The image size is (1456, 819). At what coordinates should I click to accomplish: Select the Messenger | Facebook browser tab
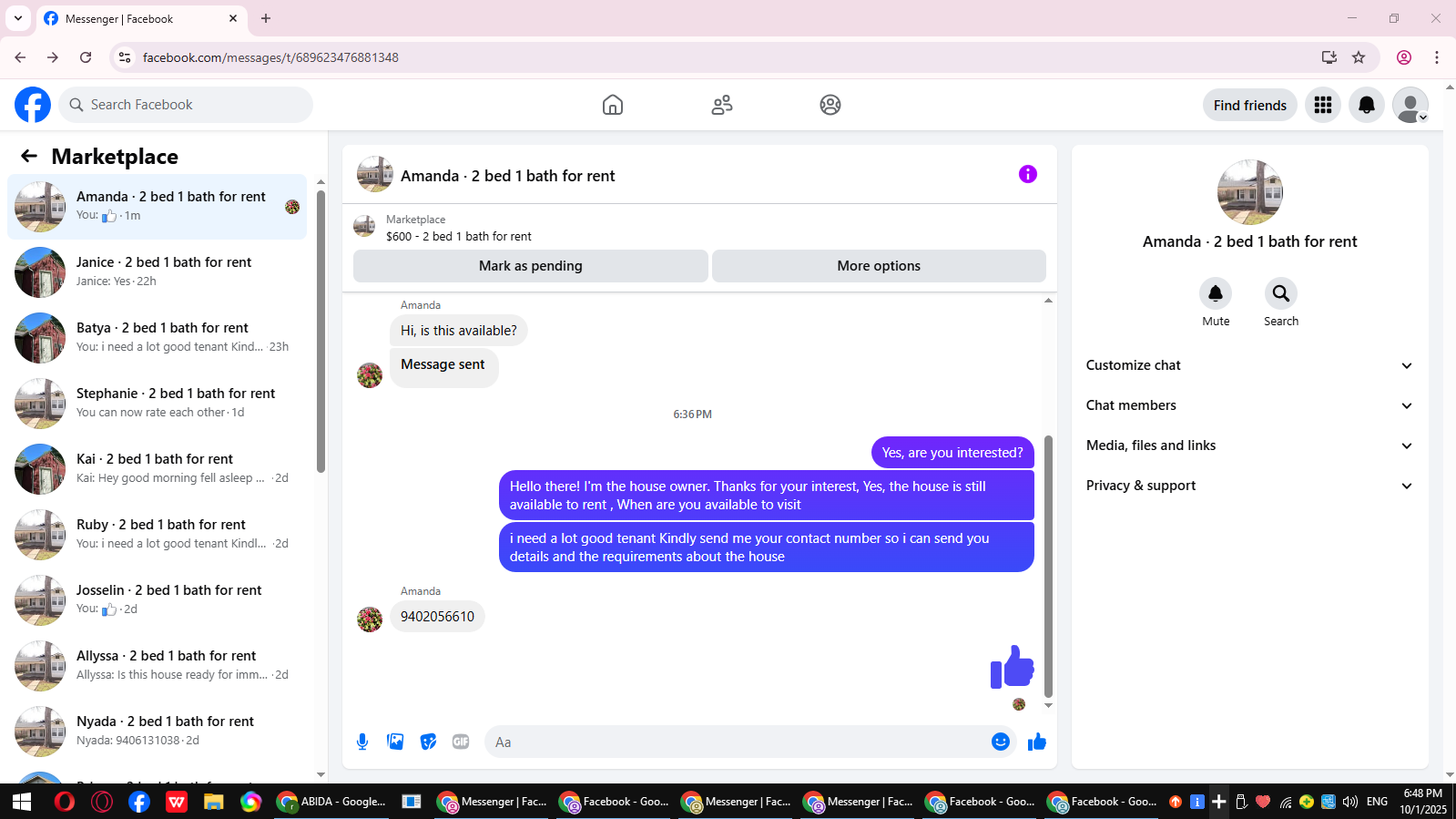coord(141,19)
